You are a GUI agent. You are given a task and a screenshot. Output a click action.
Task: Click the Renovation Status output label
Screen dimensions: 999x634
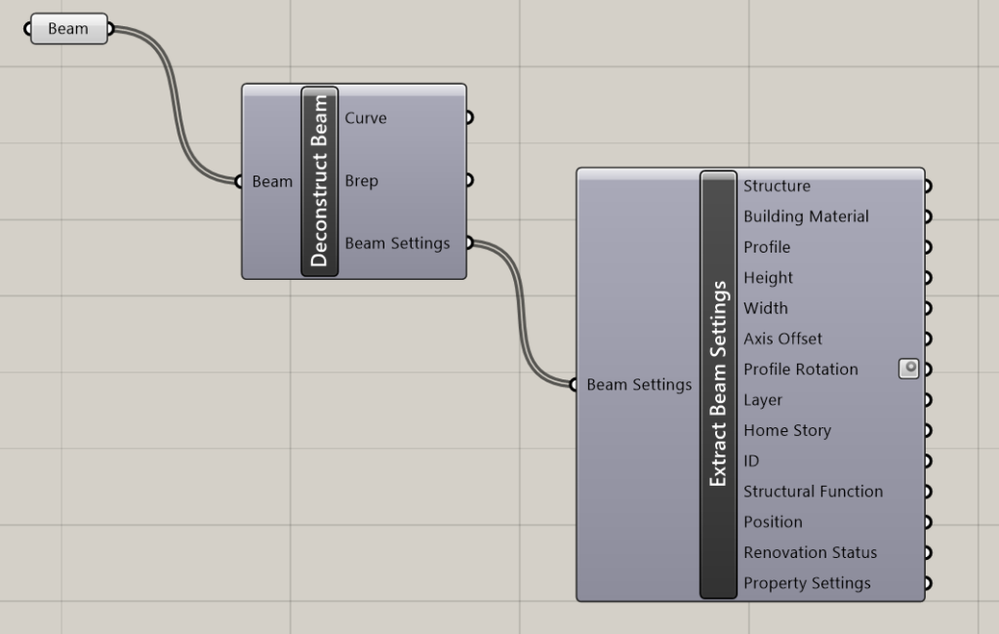tap(810, 553)
